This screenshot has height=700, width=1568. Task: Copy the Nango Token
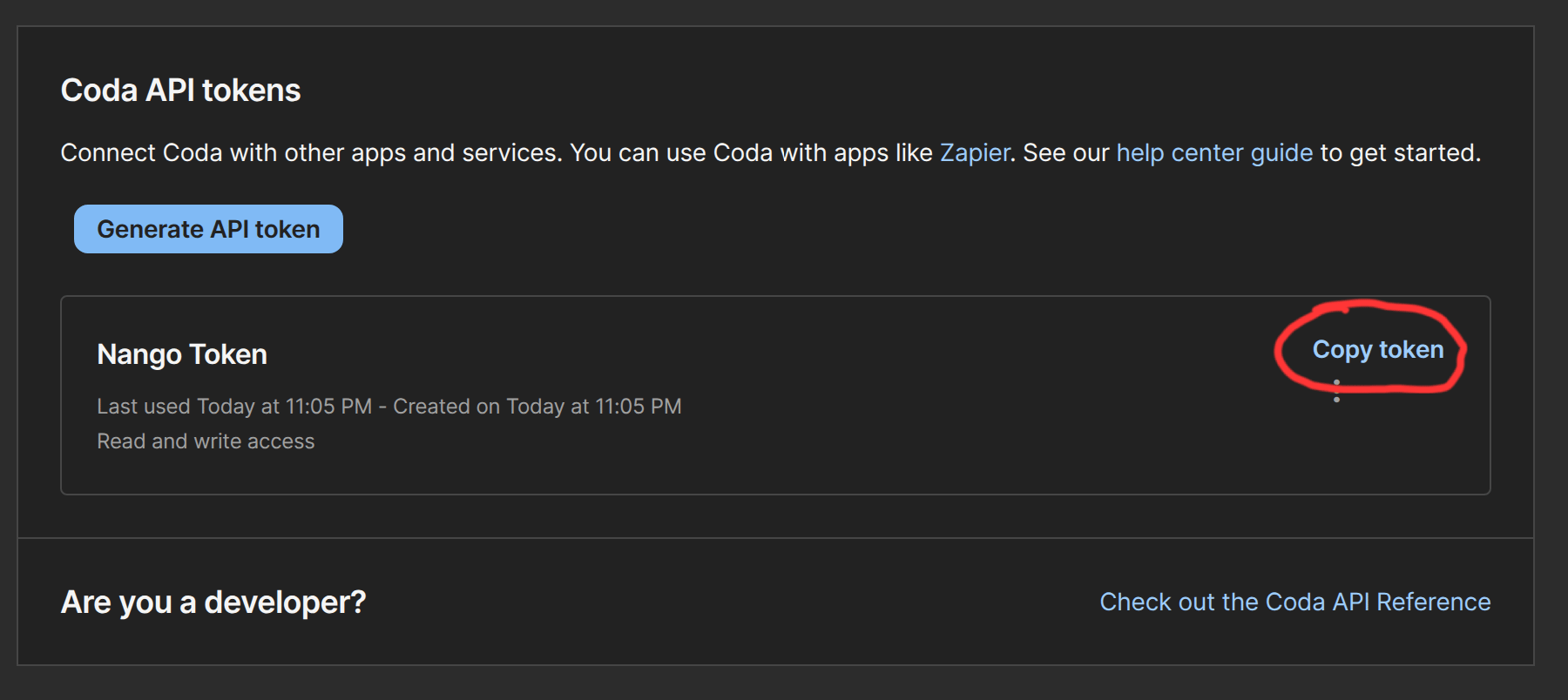1378,349
